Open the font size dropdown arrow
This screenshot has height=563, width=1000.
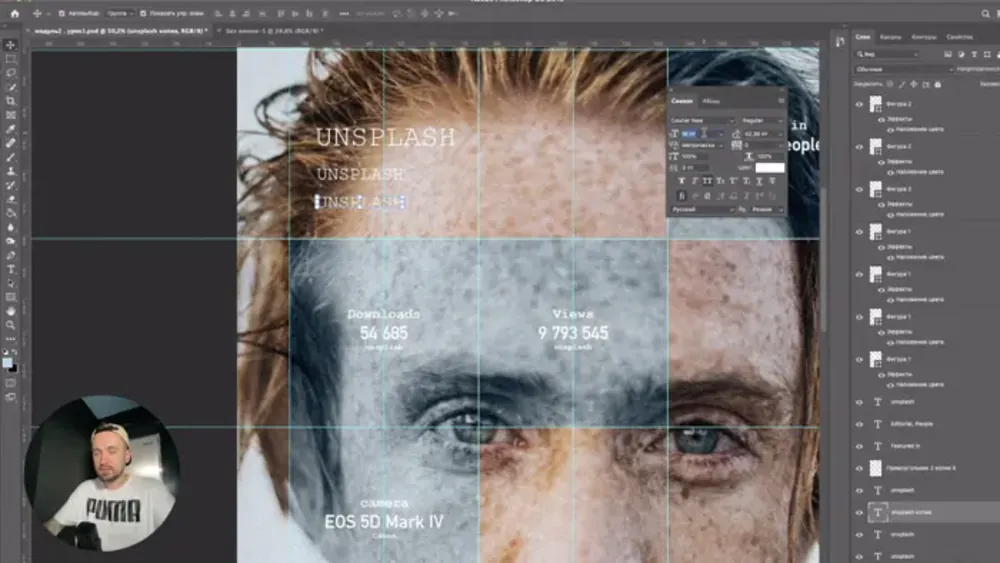point(721,134)
